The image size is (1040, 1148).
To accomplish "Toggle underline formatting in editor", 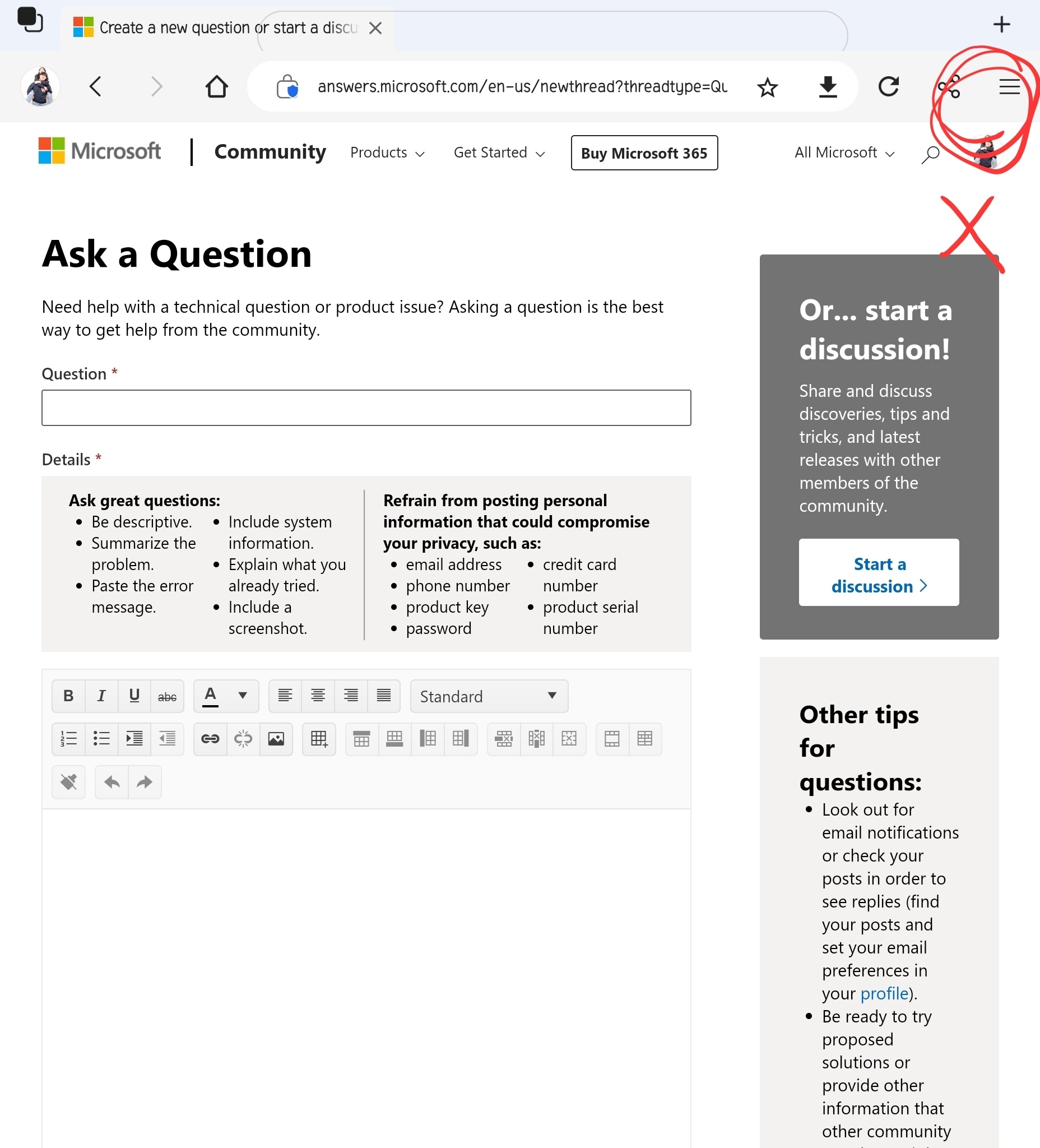I will [134, 696].
